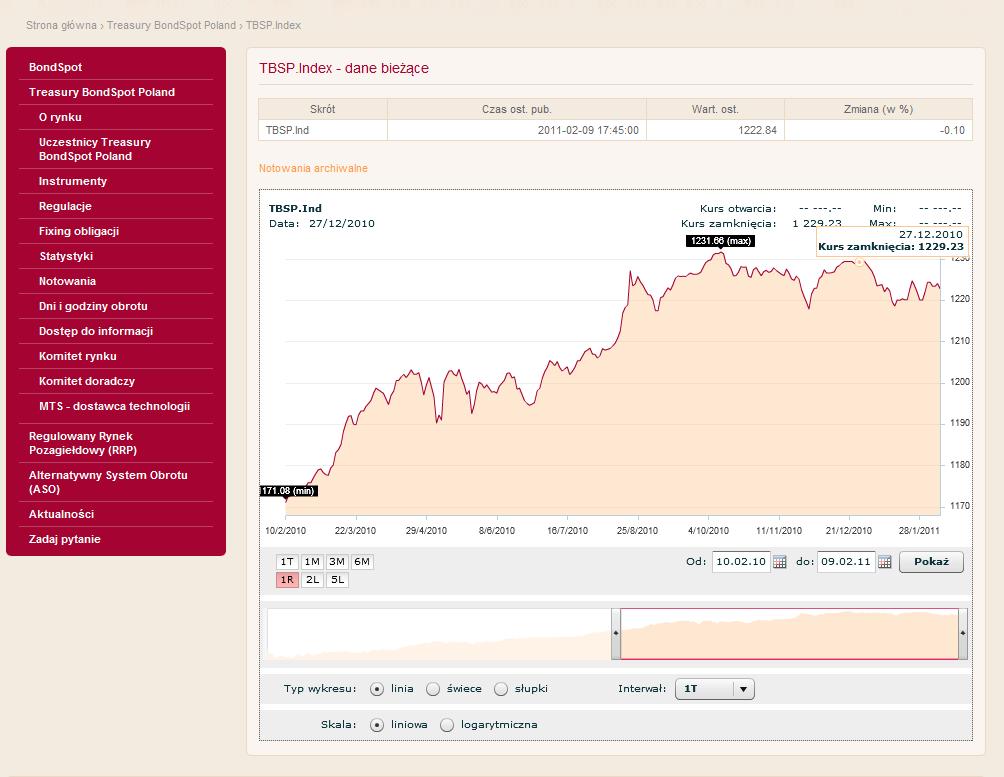Set chart range to 2L
The image size is (1004, 777).
point(312,580)
